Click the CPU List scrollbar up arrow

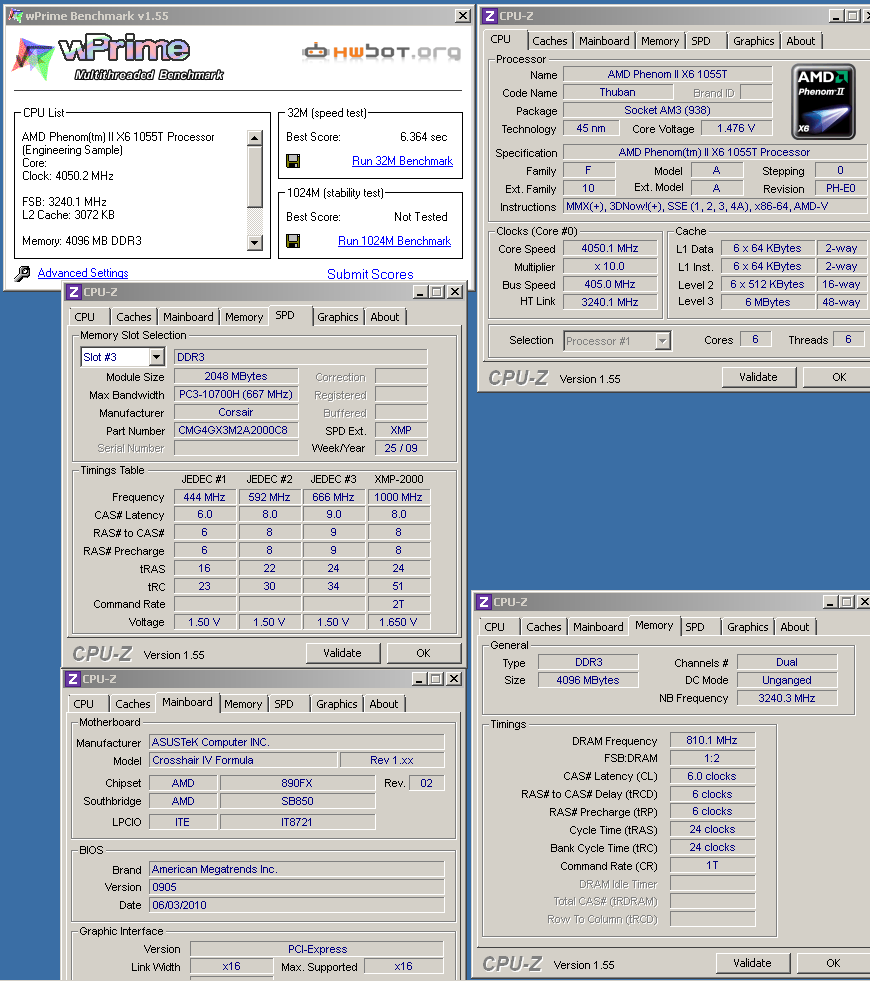click(x=254, y=138)
